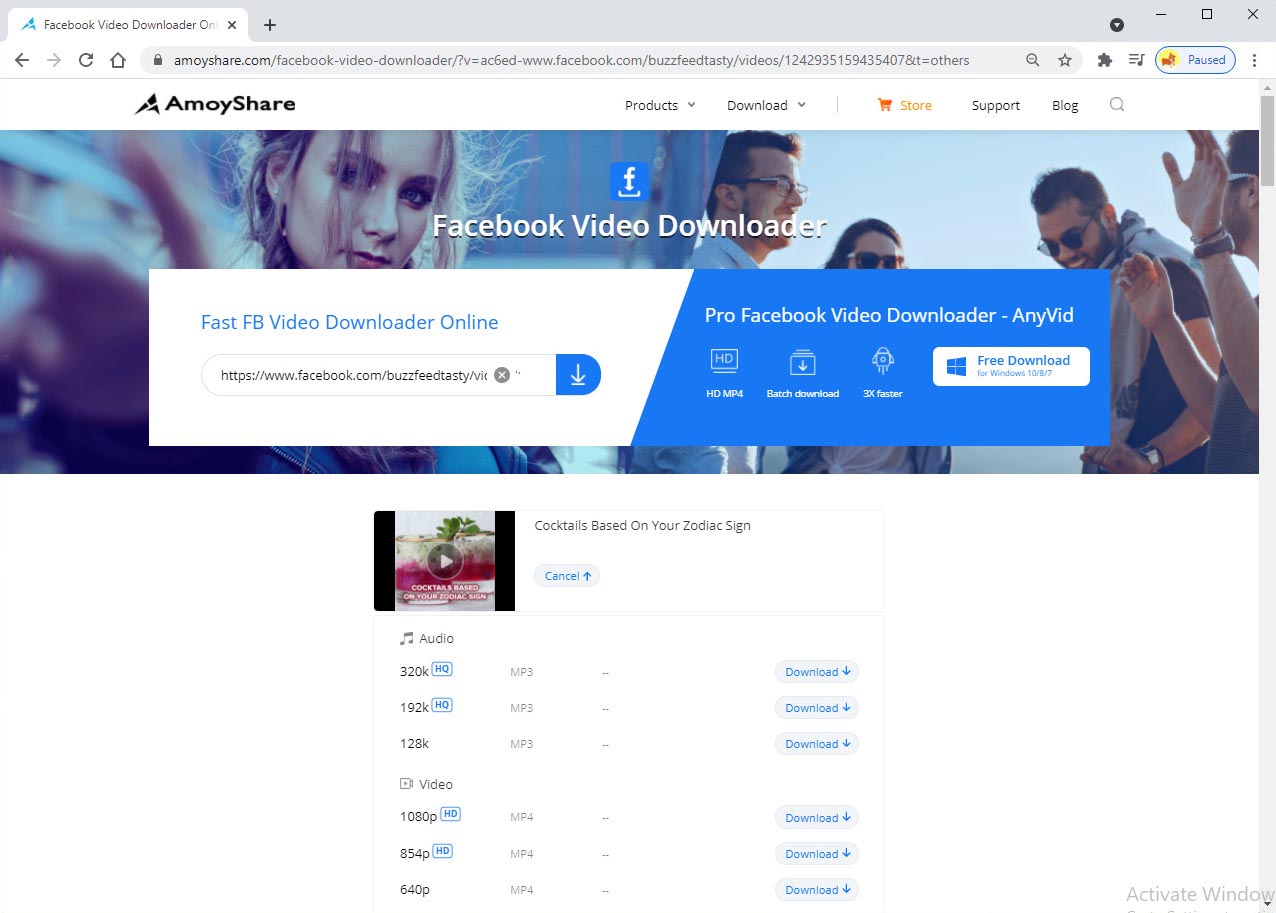Reload the page

pyautogui.click(x=86, y=60)
